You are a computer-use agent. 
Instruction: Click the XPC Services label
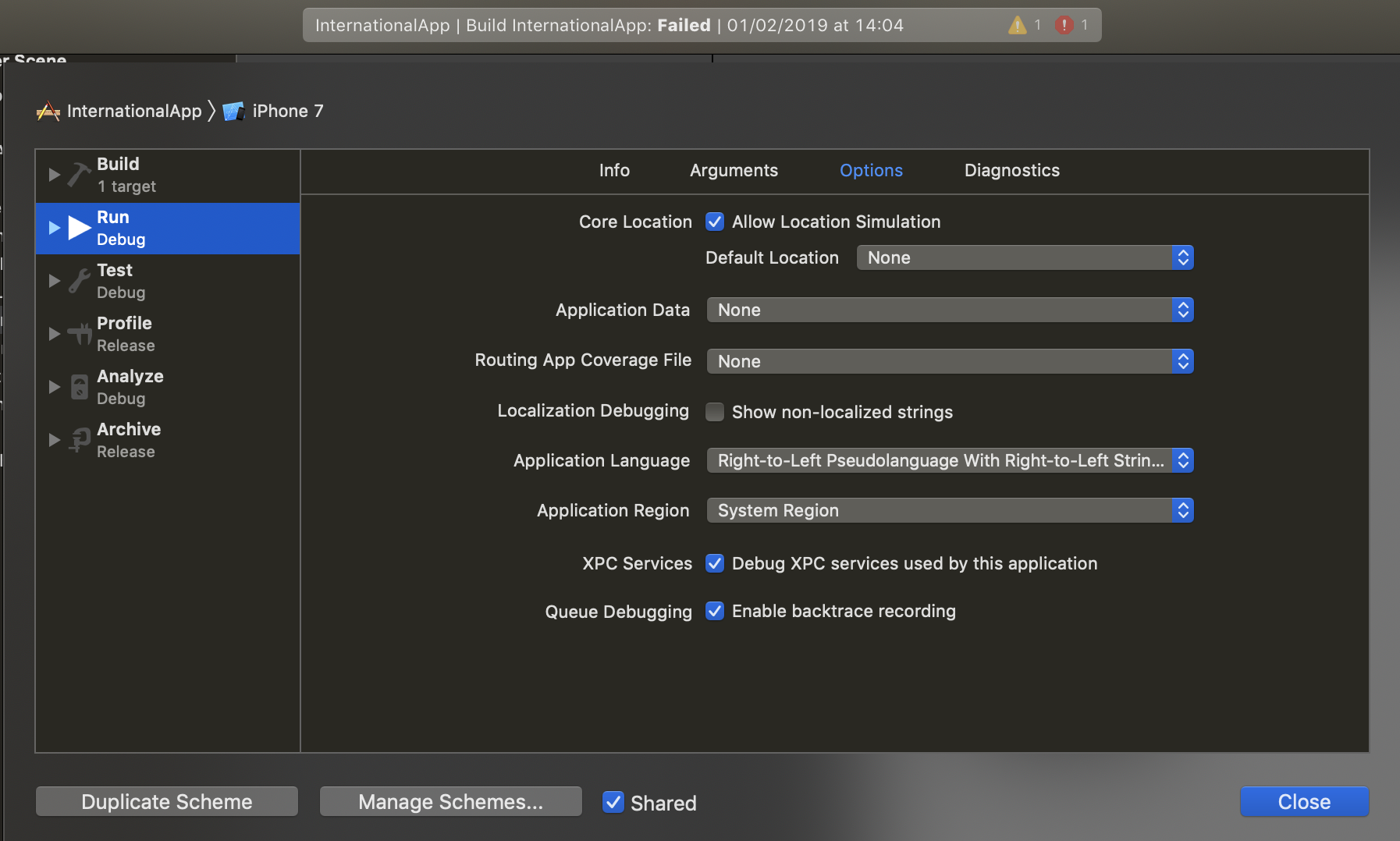pos(637,563)
